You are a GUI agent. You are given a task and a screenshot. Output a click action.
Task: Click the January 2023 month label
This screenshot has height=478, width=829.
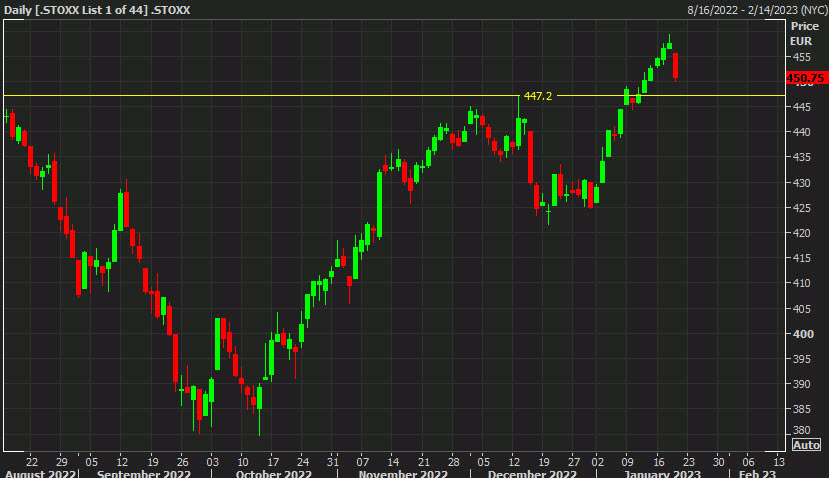[662, 473]
